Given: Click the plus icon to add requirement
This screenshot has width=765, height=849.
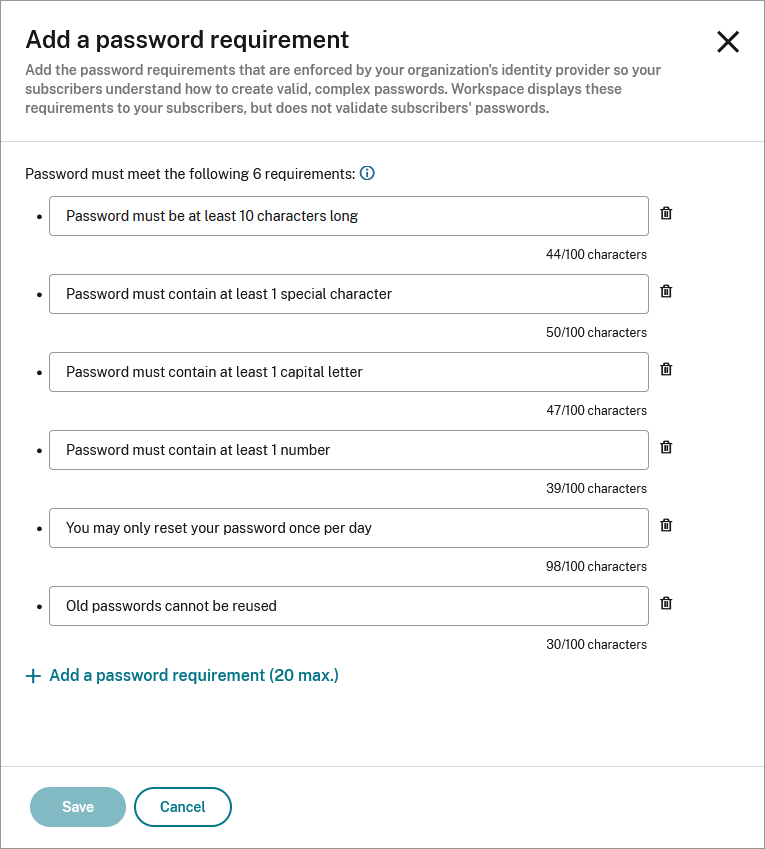Looking at the screenshot, I should point(33,676).
